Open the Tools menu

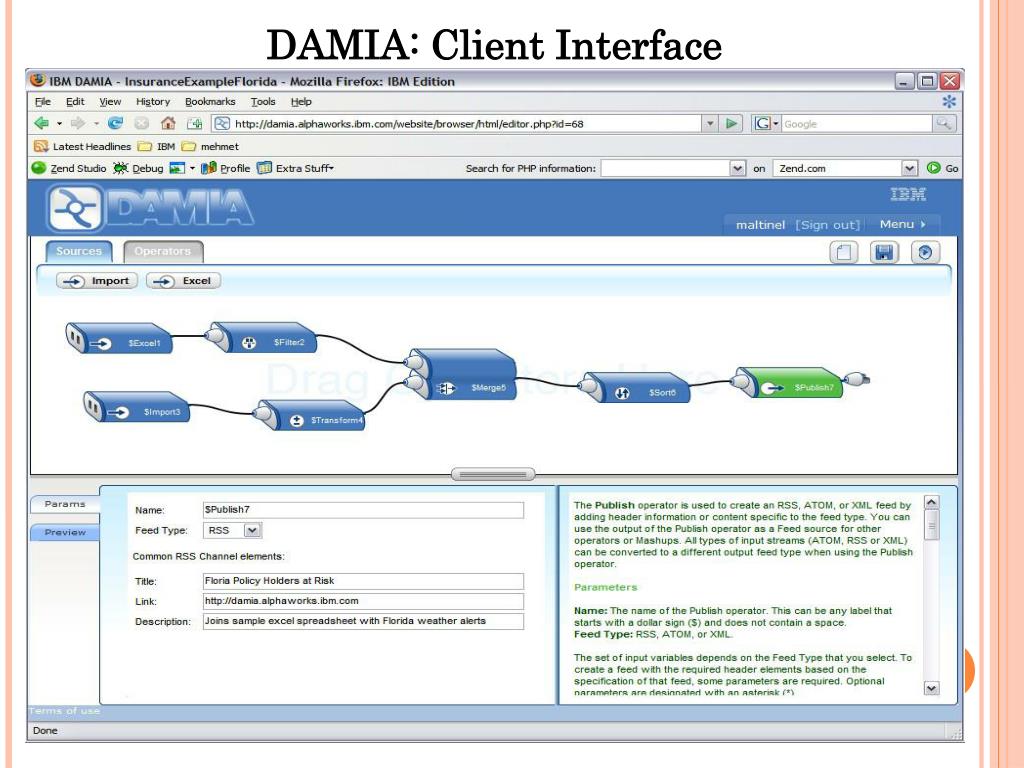click(x=263, y=101)
